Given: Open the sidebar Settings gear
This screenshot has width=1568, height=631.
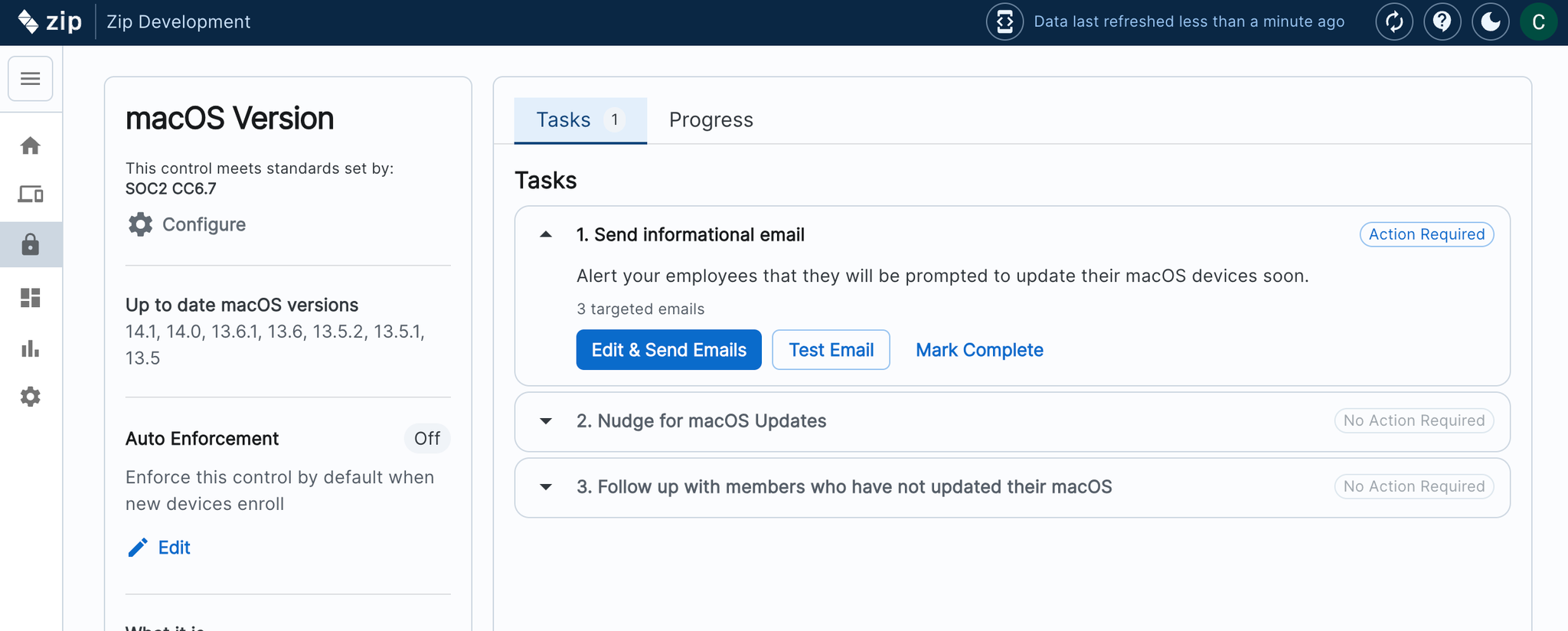Looking at the screenshot, I should [31, 397].
